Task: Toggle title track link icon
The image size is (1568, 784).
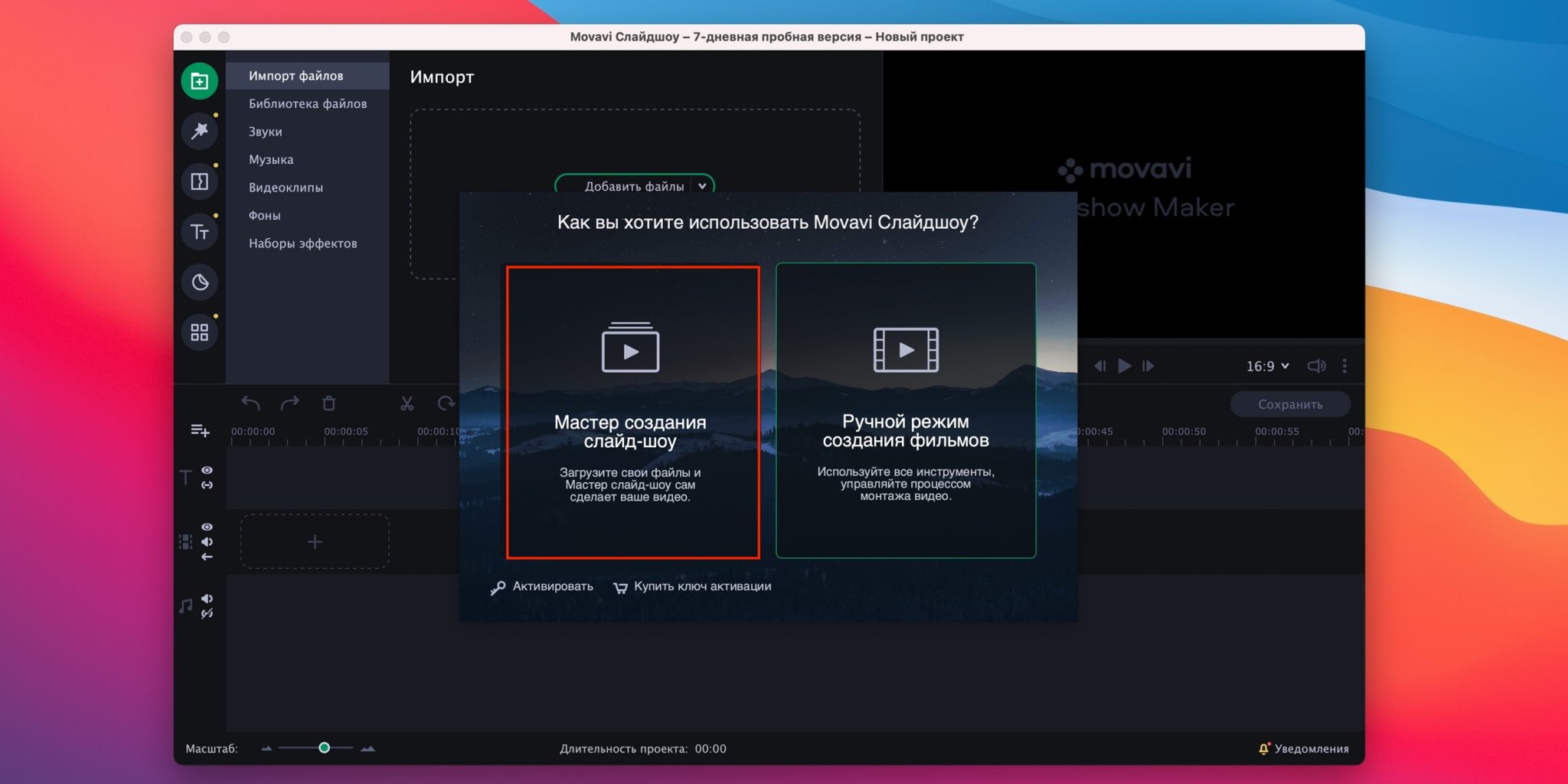Action: coord(207,485)
